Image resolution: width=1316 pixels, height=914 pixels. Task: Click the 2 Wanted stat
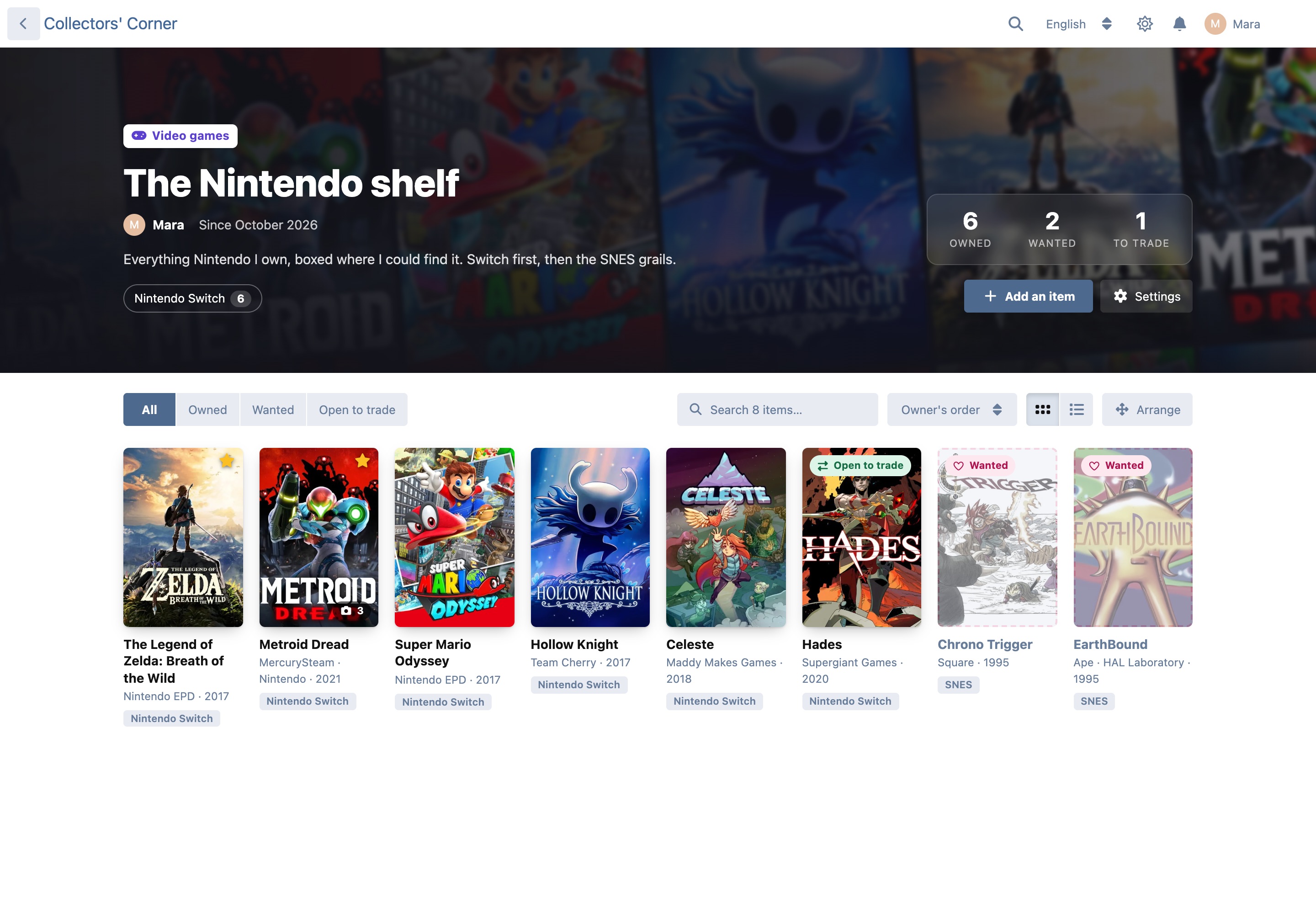[x=1052, y=229]
